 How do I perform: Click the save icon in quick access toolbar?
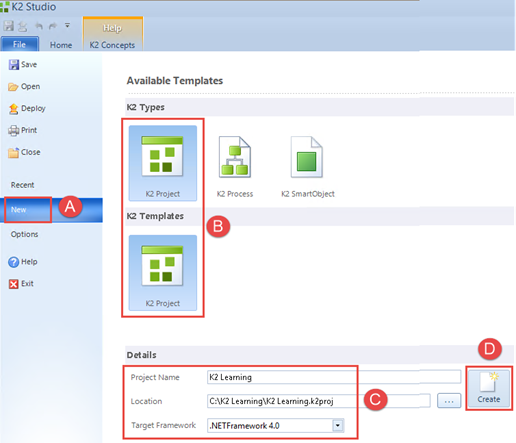coord(9,26)
